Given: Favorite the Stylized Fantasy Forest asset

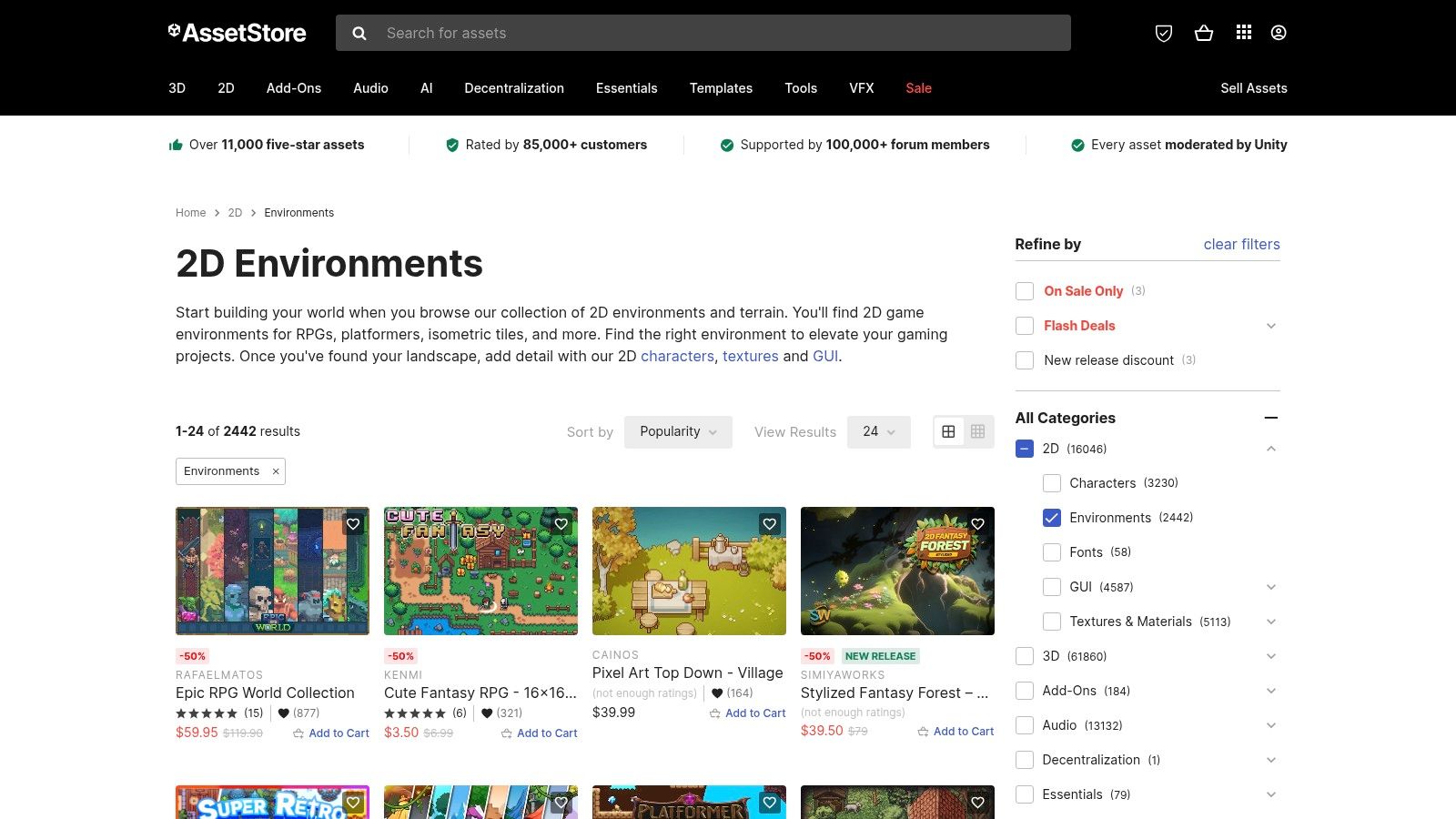Looking at the screenshot, I should pos(978,524).
